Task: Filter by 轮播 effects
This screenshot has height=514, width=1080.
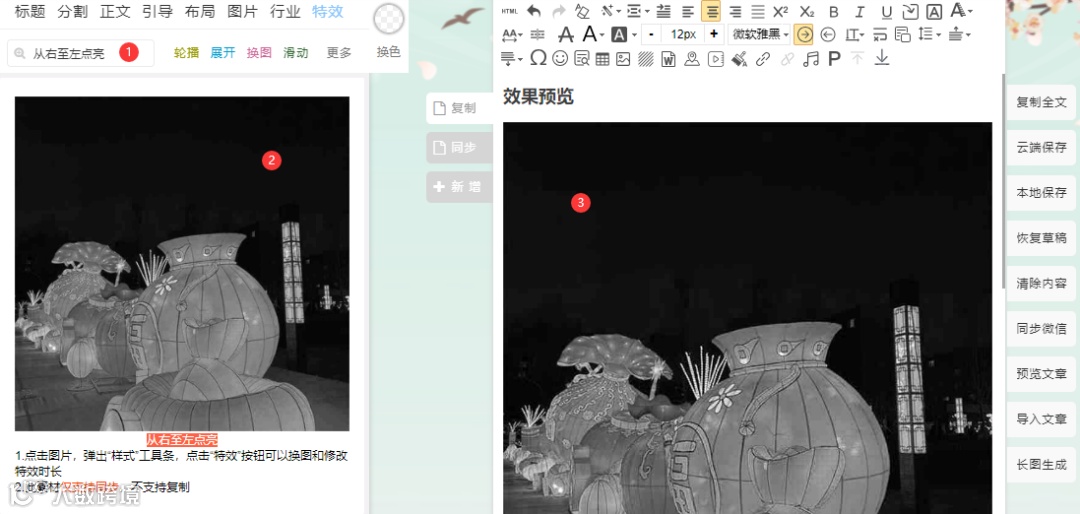Action: click(187, 53)
